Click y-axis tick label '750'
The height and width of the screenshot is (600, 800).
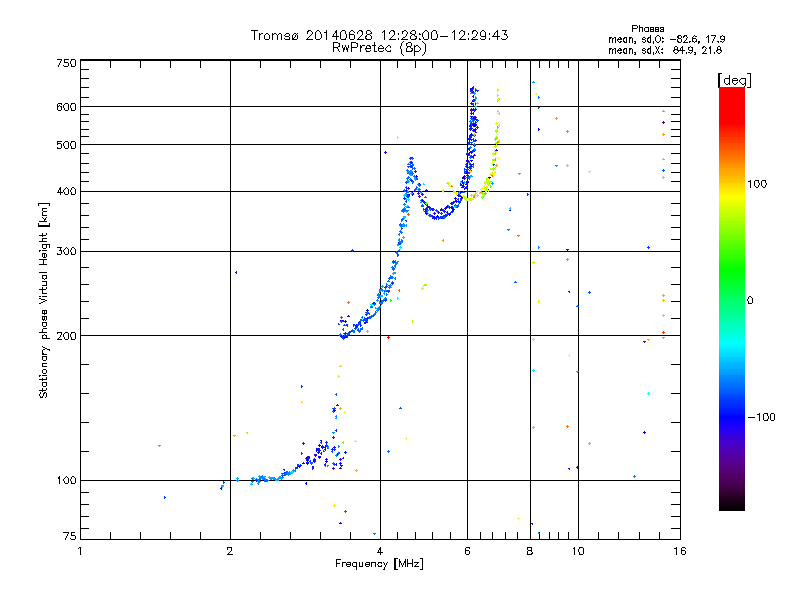66,63
